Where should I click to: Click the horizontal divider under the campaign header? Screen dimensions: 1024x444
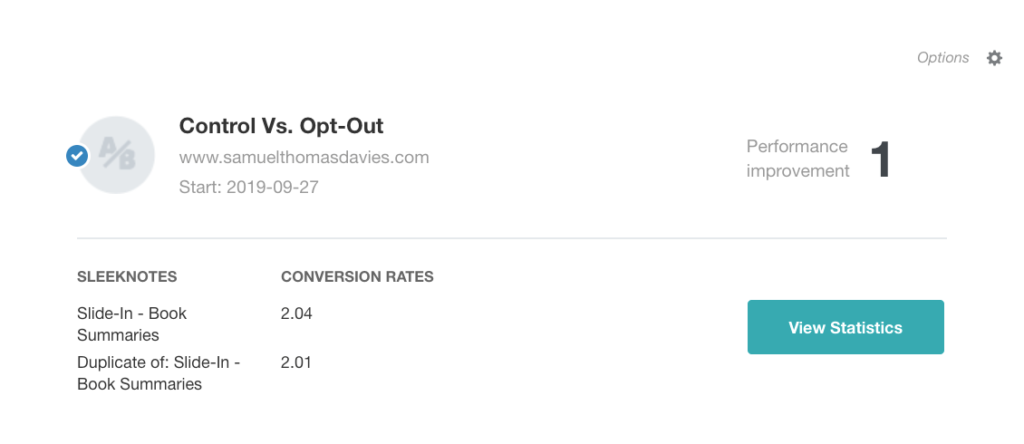tap(511, 238)
